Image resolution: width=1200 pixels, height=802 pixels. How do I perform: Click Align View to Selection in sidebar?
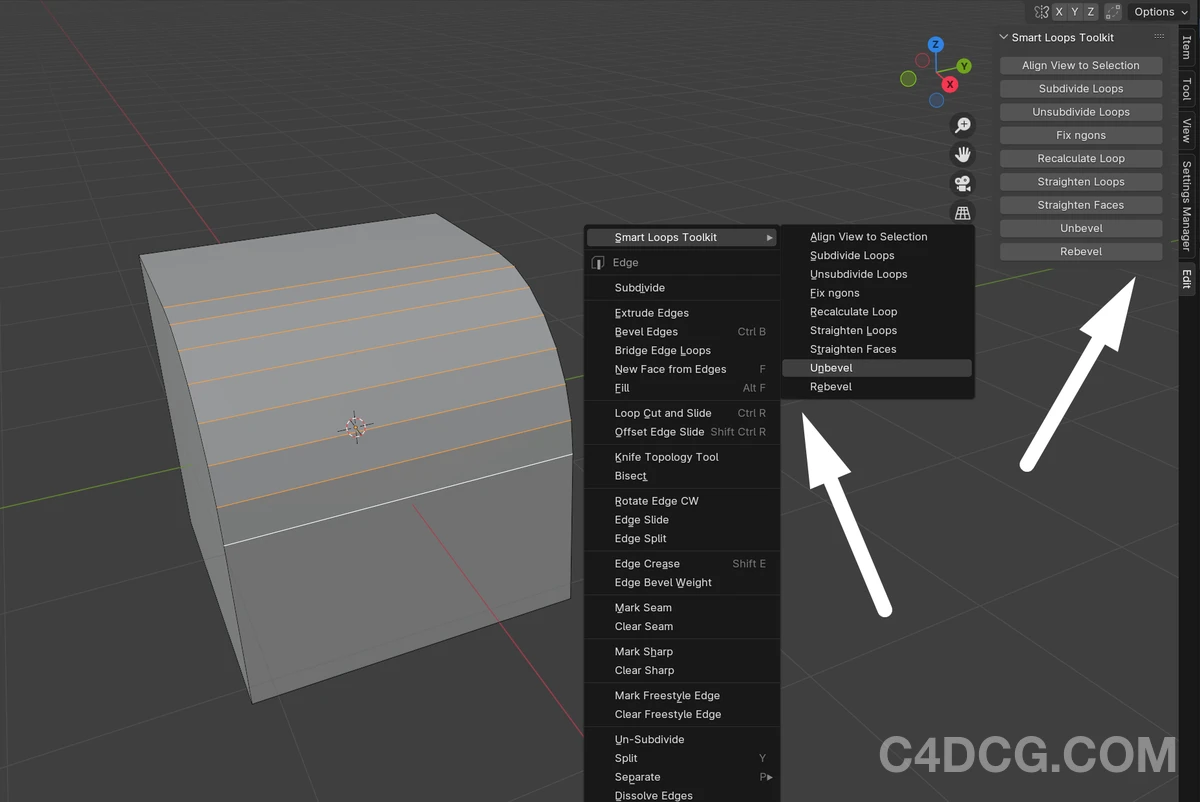click(x=1080, y=64)
